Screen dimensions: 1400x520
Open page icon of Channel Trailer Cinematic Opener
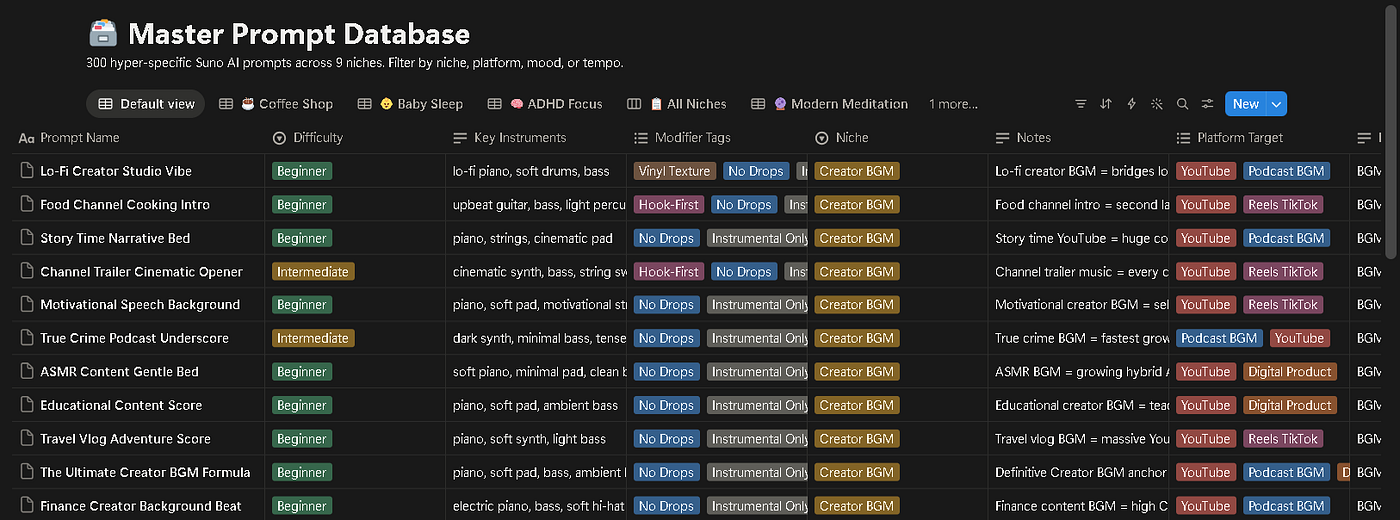[27, 271]
